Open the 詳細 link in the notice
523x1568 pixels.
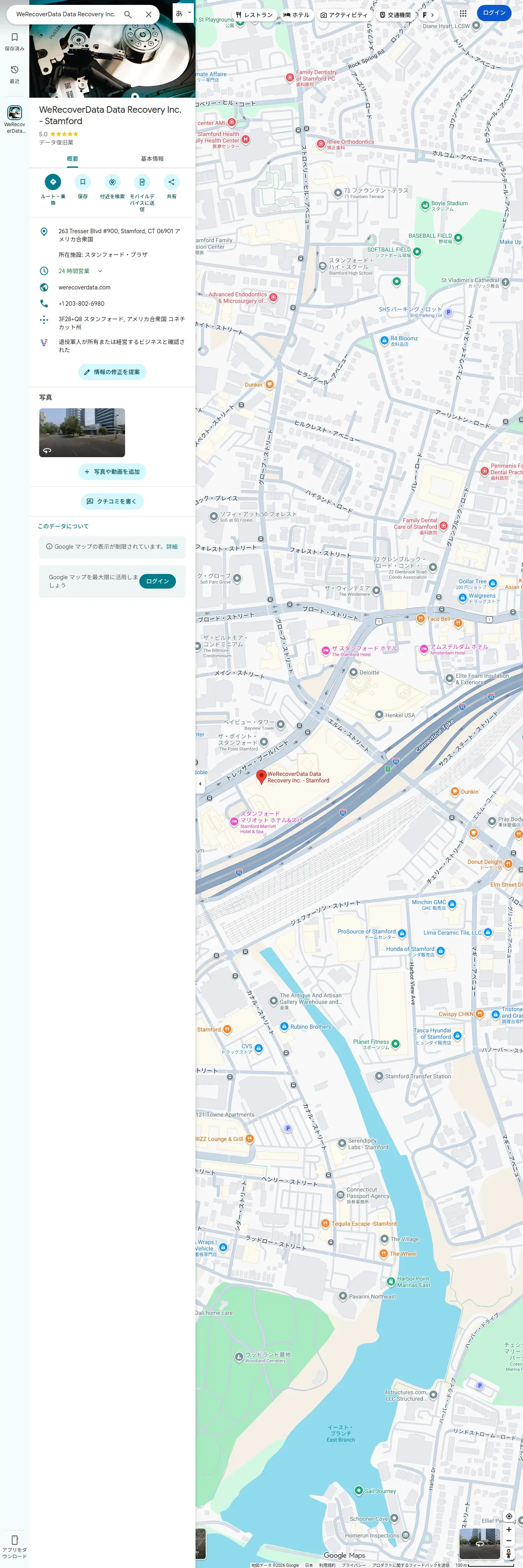(172, 547)
